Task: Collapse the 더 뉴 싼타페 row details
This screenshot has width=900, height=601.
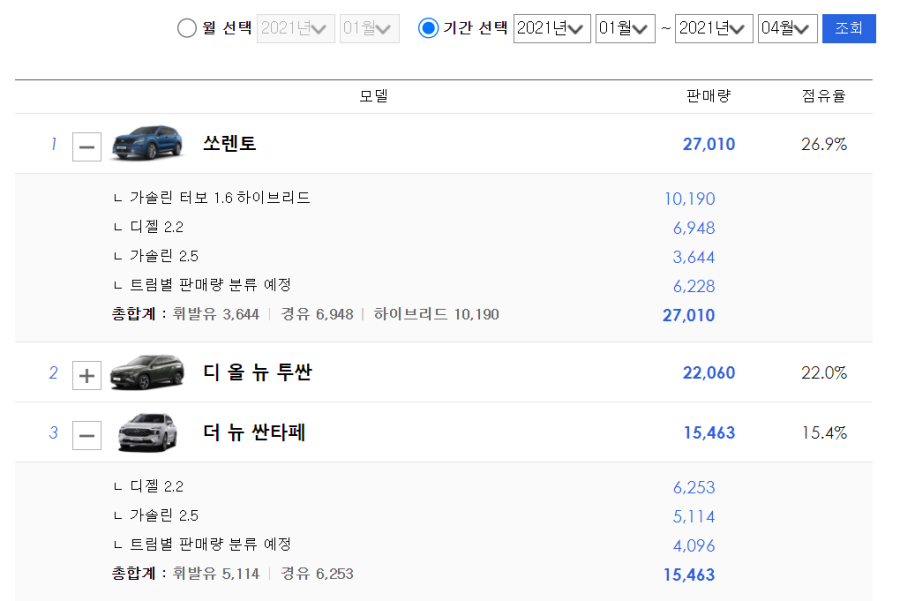Action: [x=87, y=435]
